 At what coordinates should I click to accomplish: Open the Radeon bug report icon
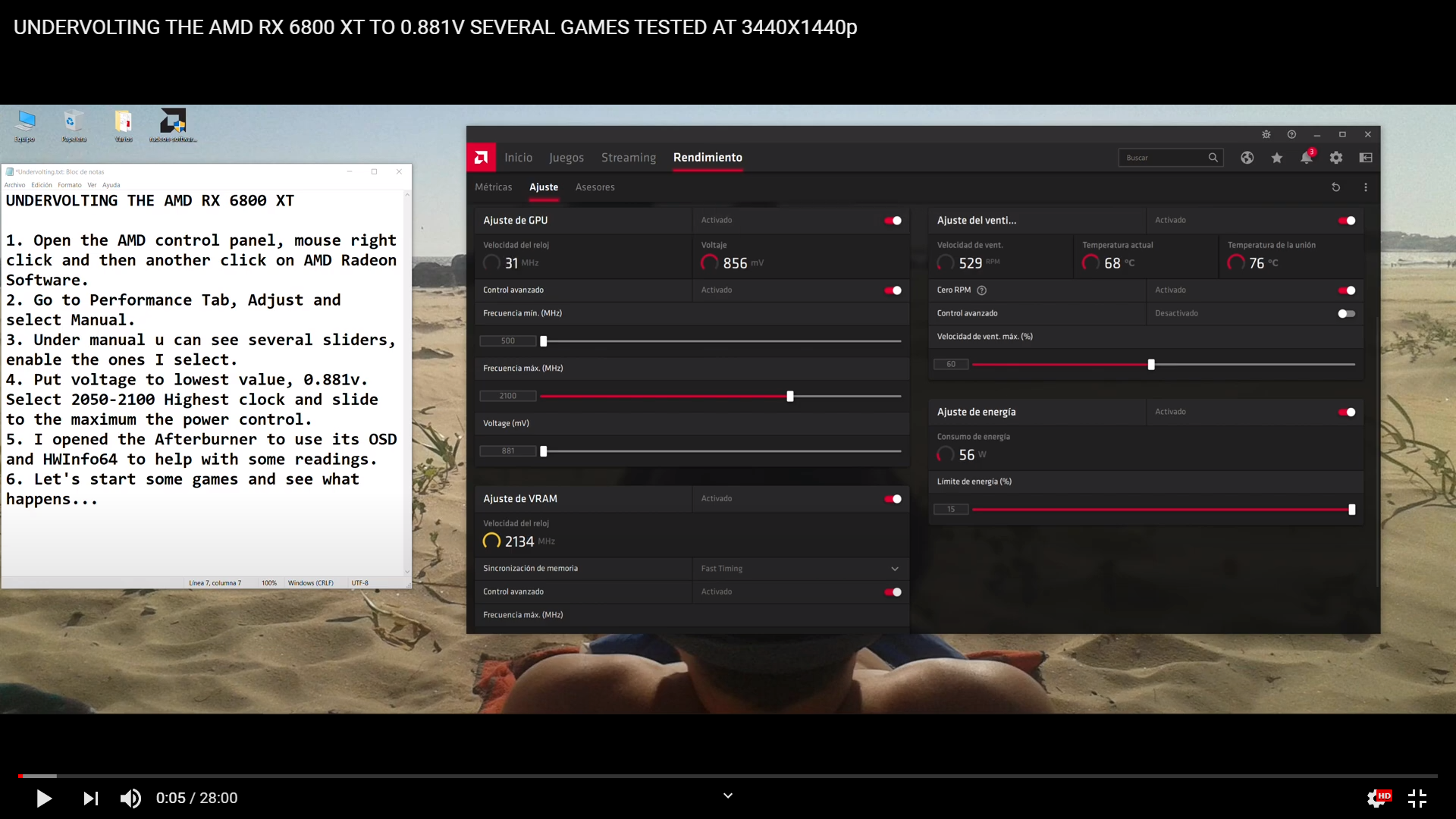[x=1266, y=134]
